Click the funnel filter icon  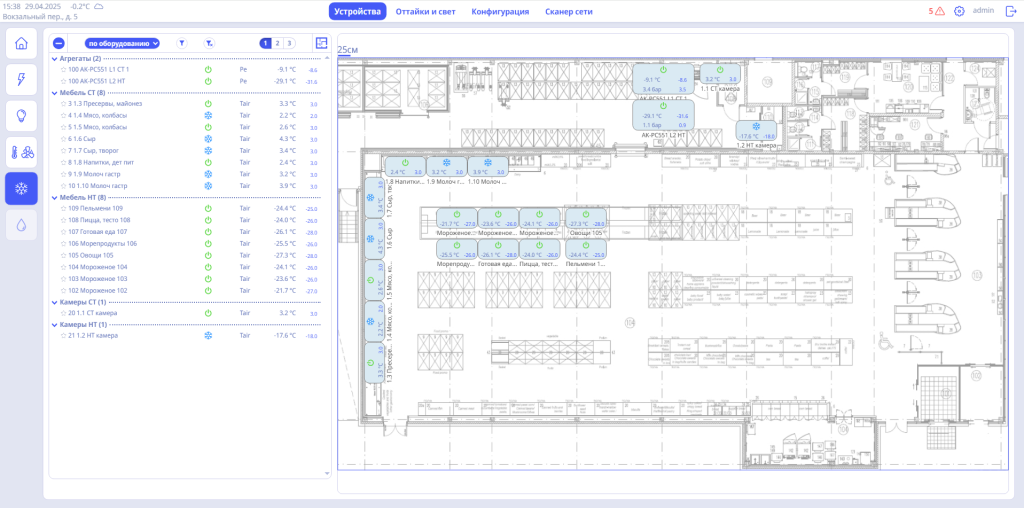pos(181,44)
